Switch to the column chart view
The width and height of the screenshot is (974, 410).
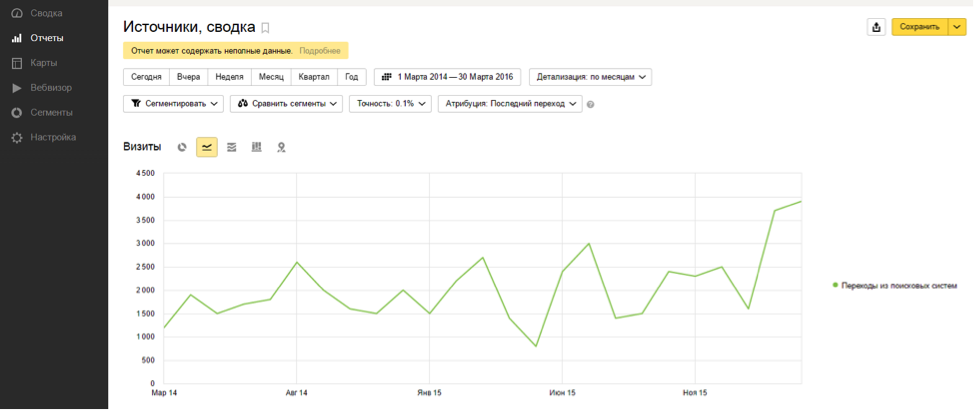[257, 147]
